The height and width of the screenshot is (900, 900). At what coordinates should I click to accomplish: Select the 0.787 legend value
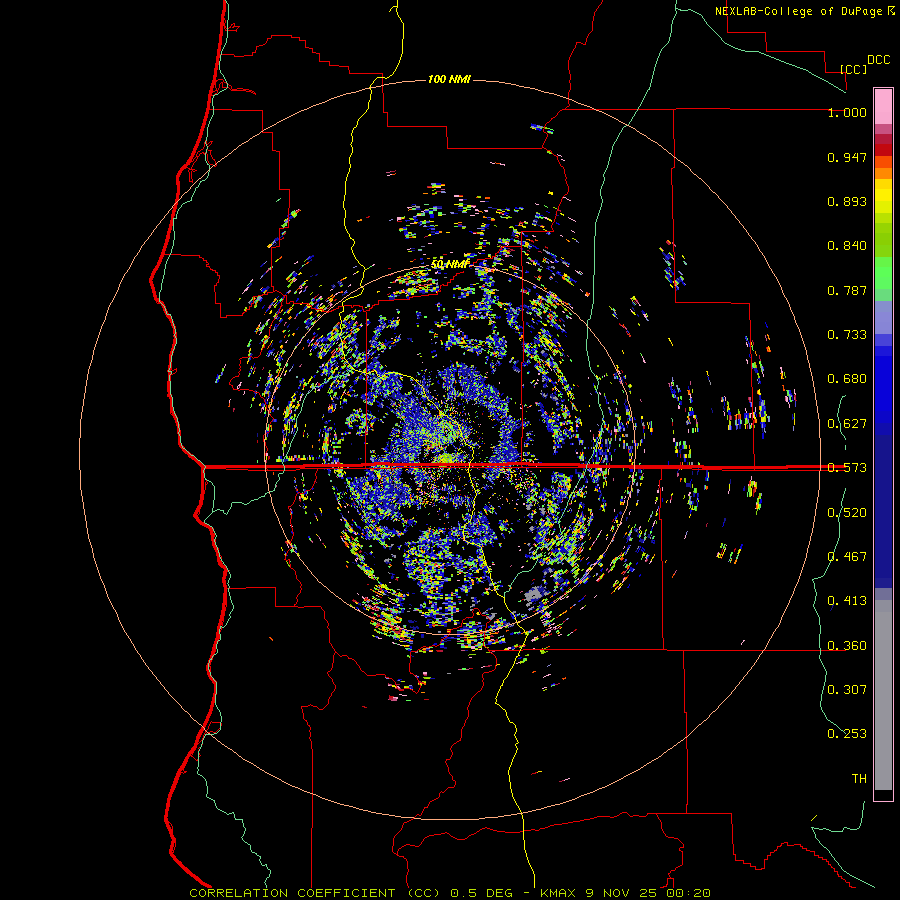847,290
